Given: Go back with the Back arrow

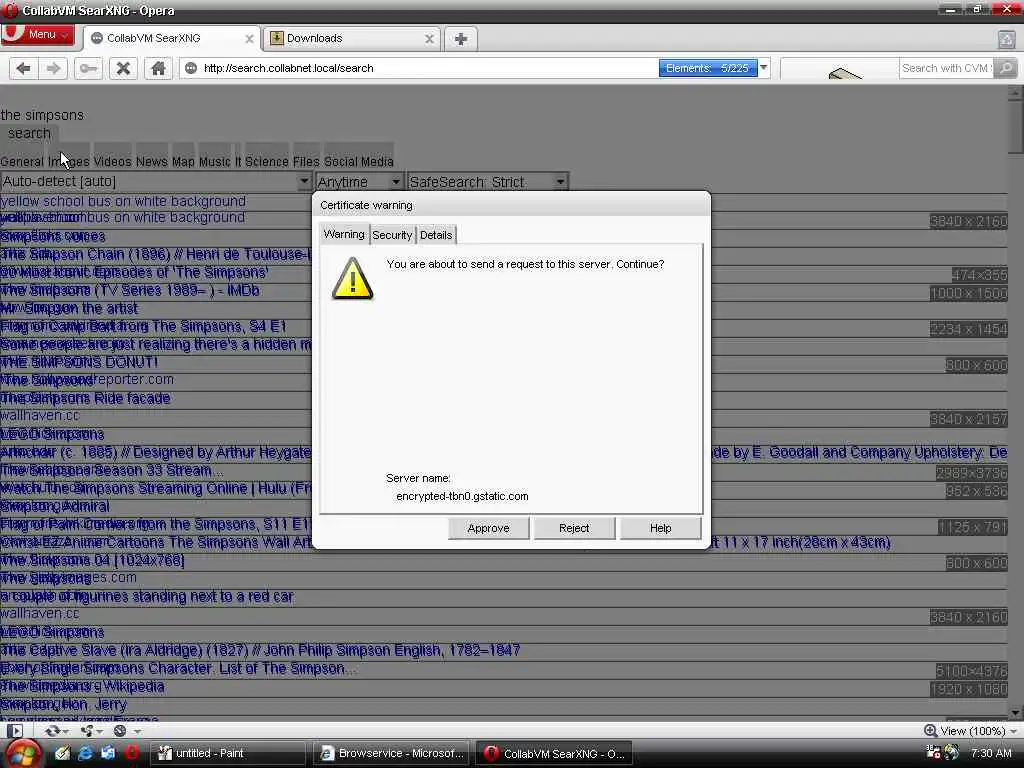Looking at the screenshot, I should pos(24,68).
